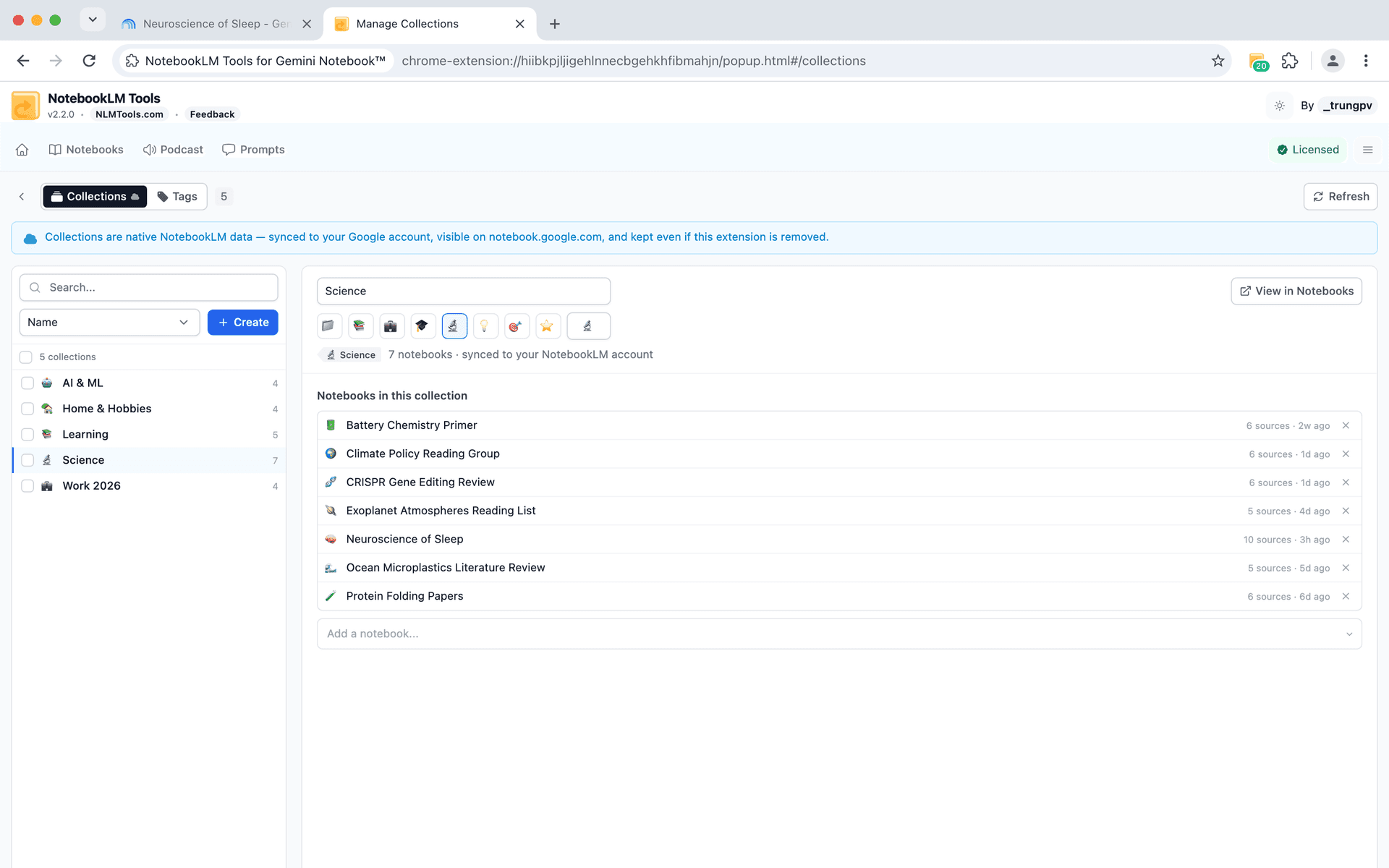Viewport: 1389px width, 868px height.
Task: Choose the target dart emoji icon
Action: (x=516, y=326)
